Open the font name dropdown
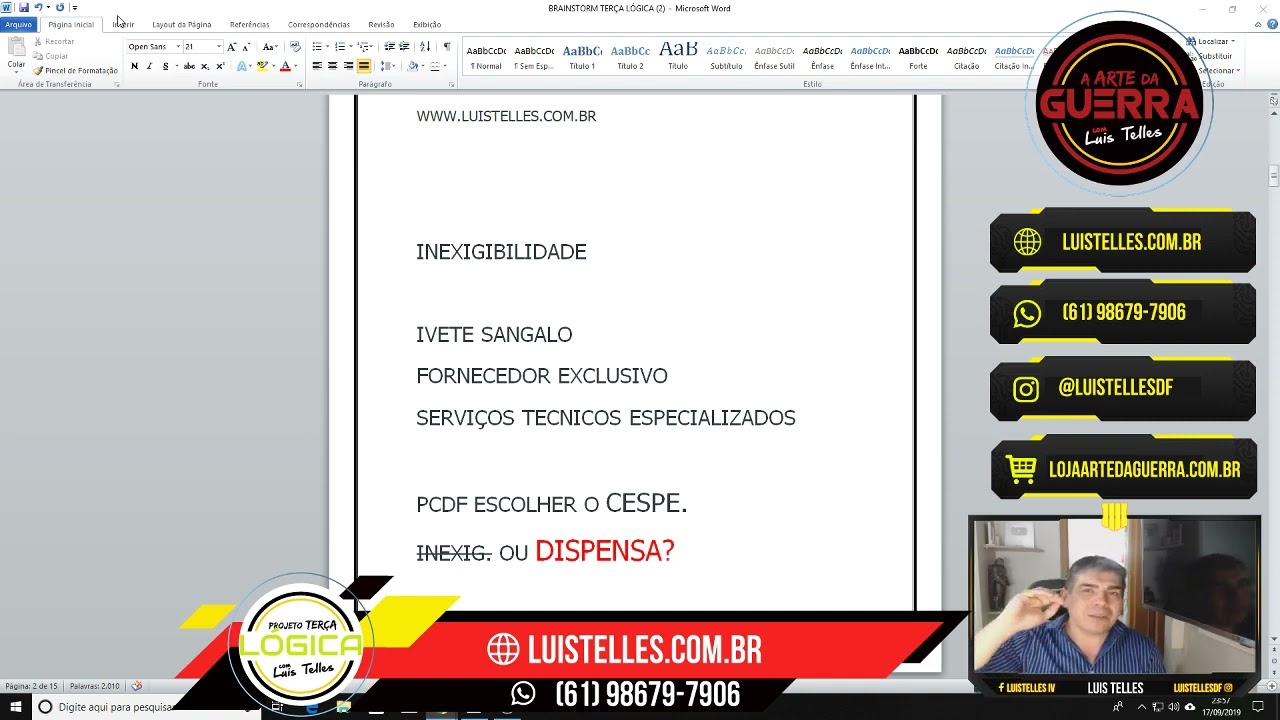The width and height of the screenshot is (1280, 720). click(x=178, y=47)
